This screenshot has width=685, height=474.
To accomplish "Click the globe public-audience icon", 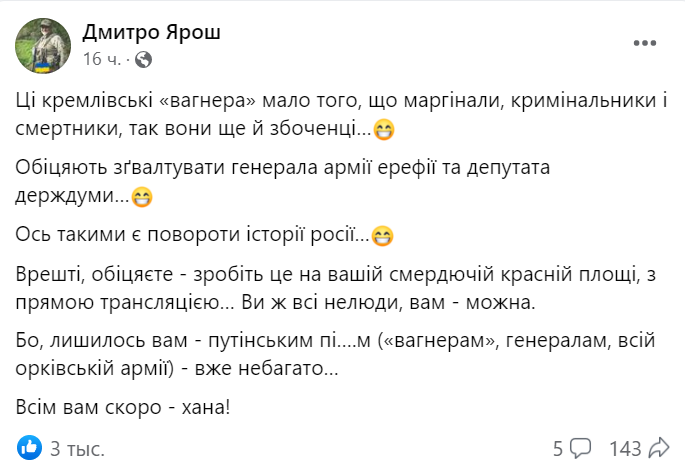I will [143, 59].
